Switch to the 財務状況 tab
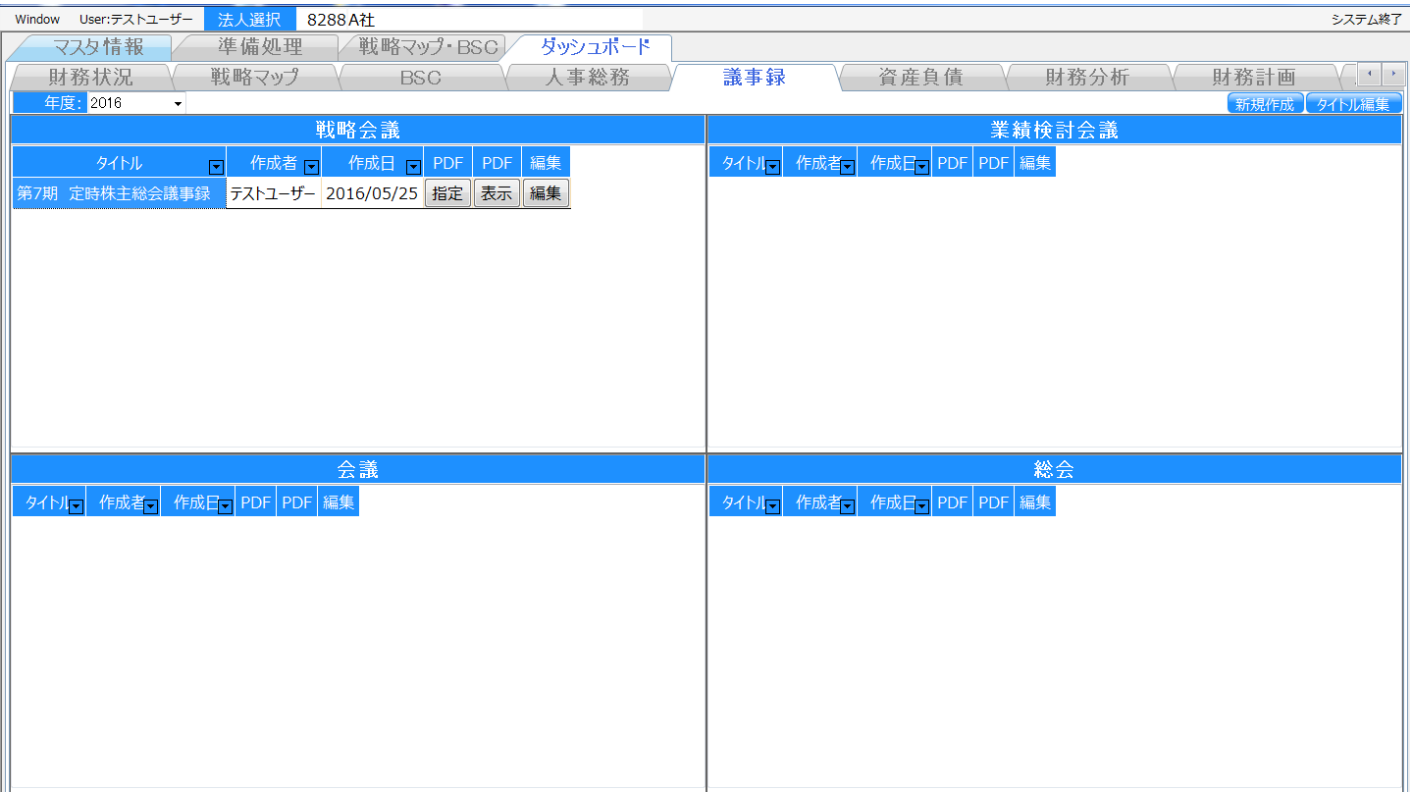Viewport: 1410px width, 792px height. click(90, 77)
